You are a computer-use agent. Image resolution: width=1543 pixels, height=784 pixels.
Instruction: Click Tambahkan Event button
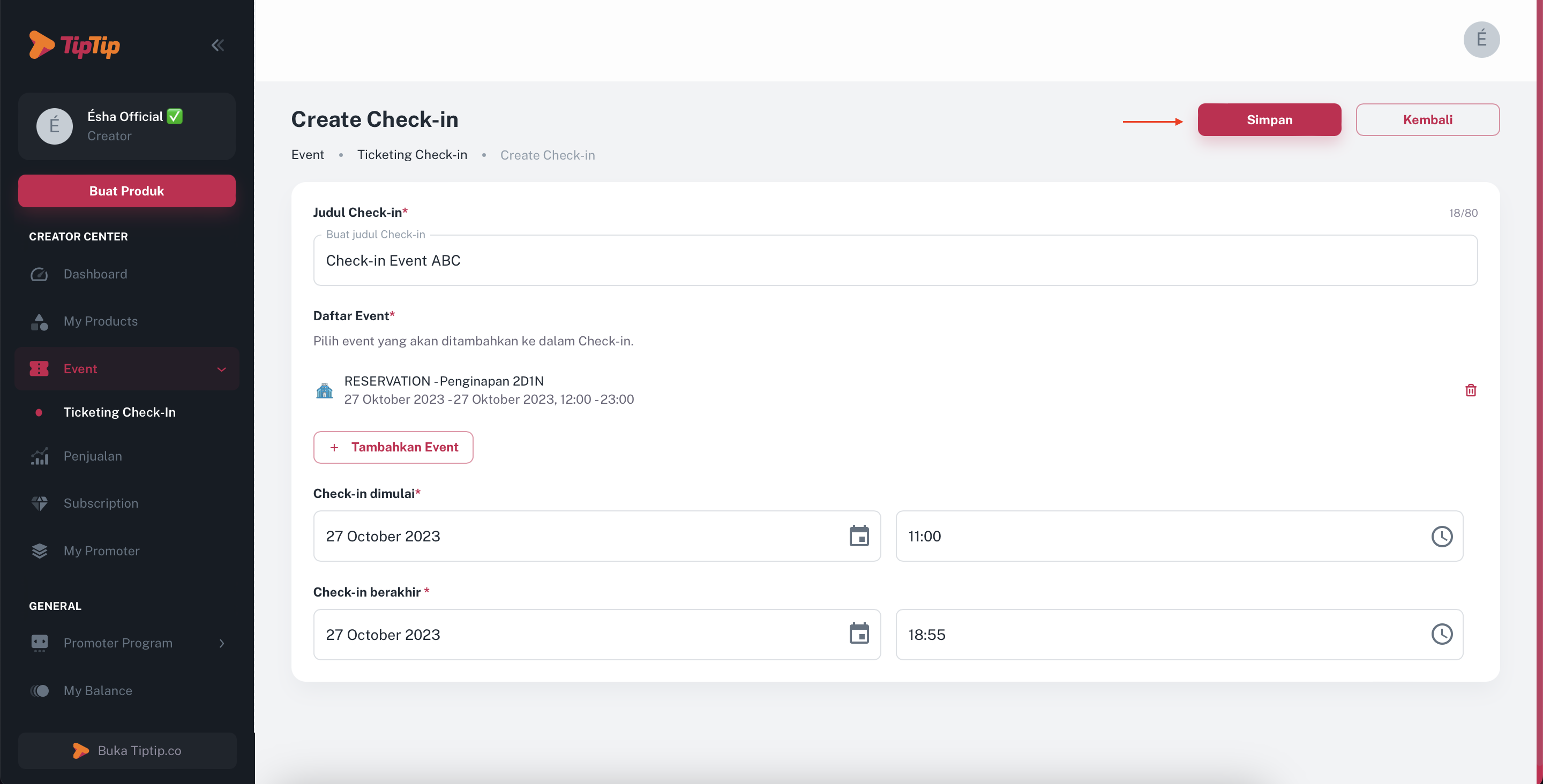pos(393,447)
